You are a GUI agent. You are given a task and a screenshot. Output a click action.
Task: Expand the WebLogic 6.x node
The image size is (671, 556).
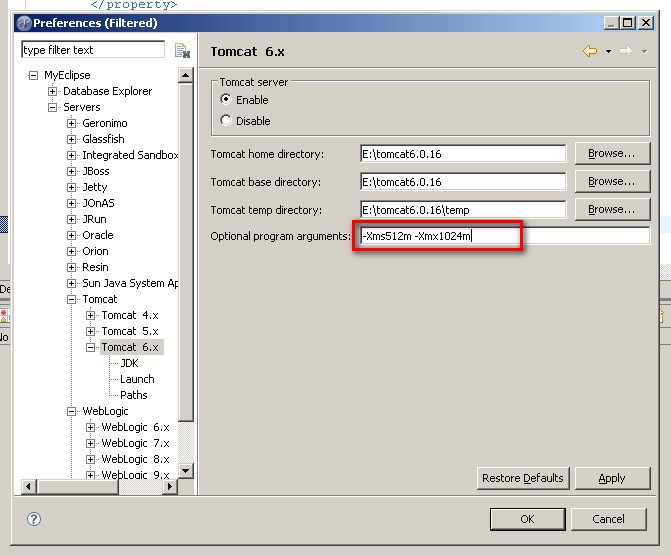90,427
